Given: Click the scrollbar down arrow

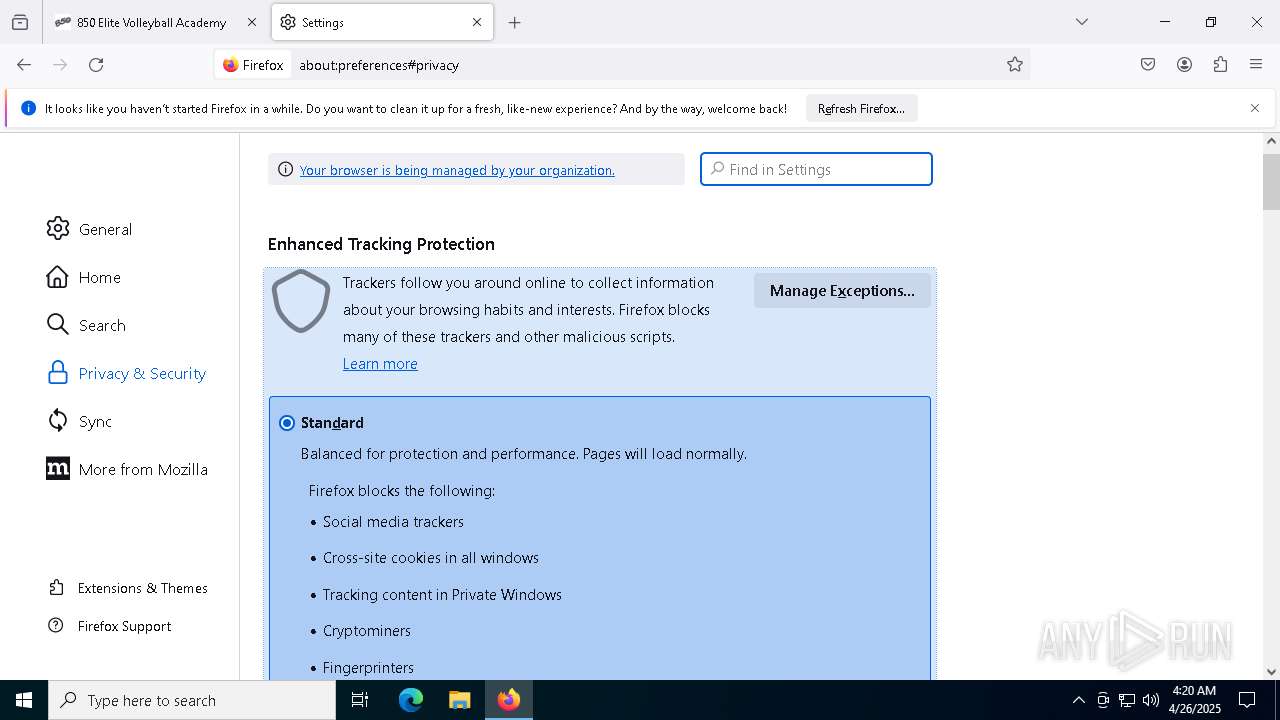Looking at the screenshot, I should (1271, 672).
